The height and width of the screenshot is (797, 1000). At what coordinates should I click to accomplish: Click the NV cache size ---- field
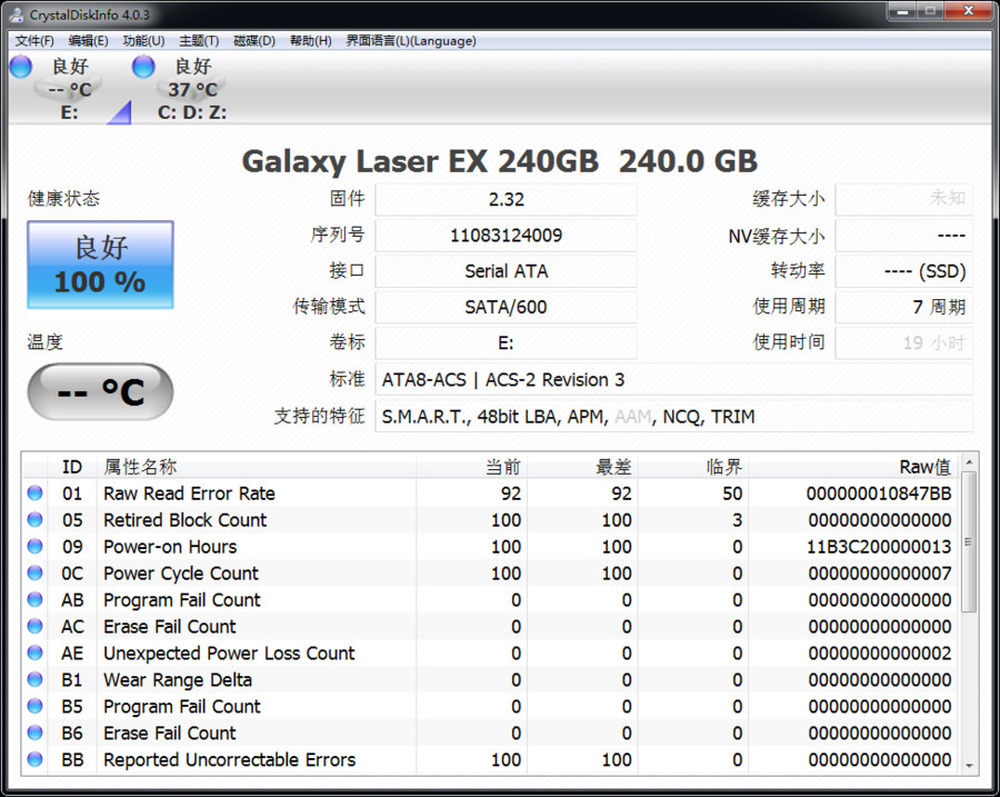pyautogui.click(x=904, y=236)
